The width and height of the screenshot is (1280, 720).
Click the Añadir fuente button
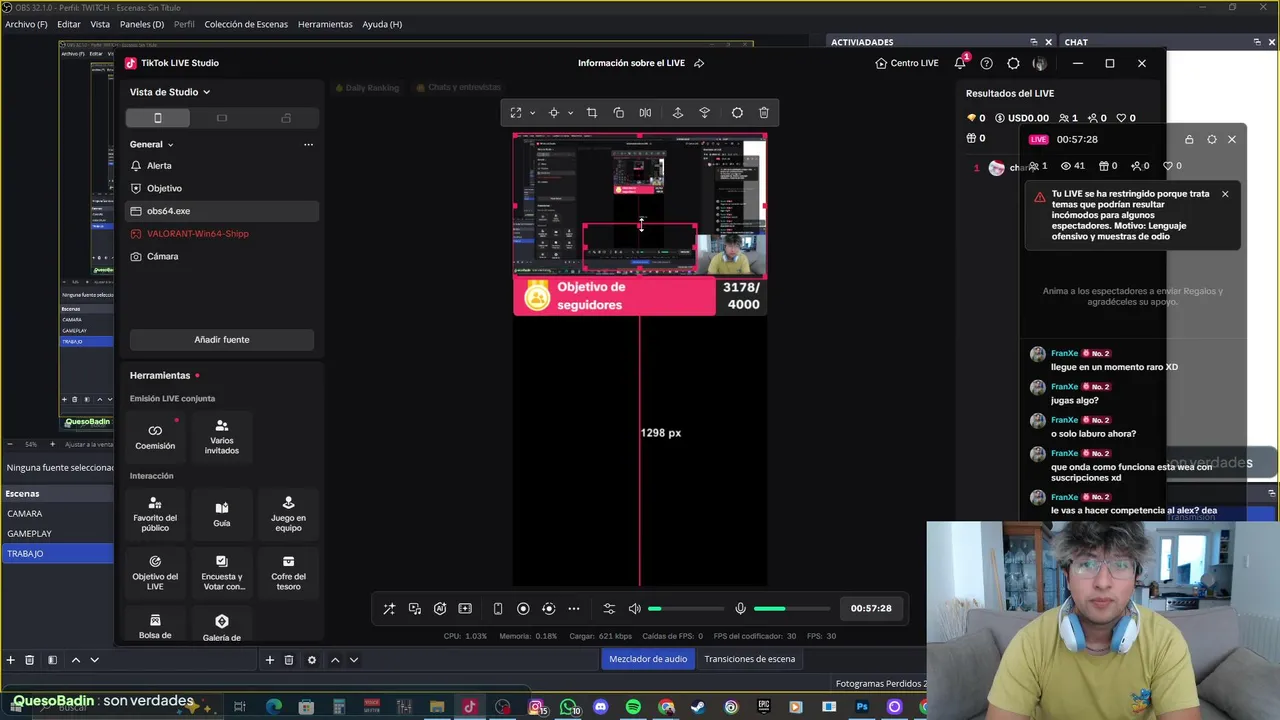[x=222, y=340]
